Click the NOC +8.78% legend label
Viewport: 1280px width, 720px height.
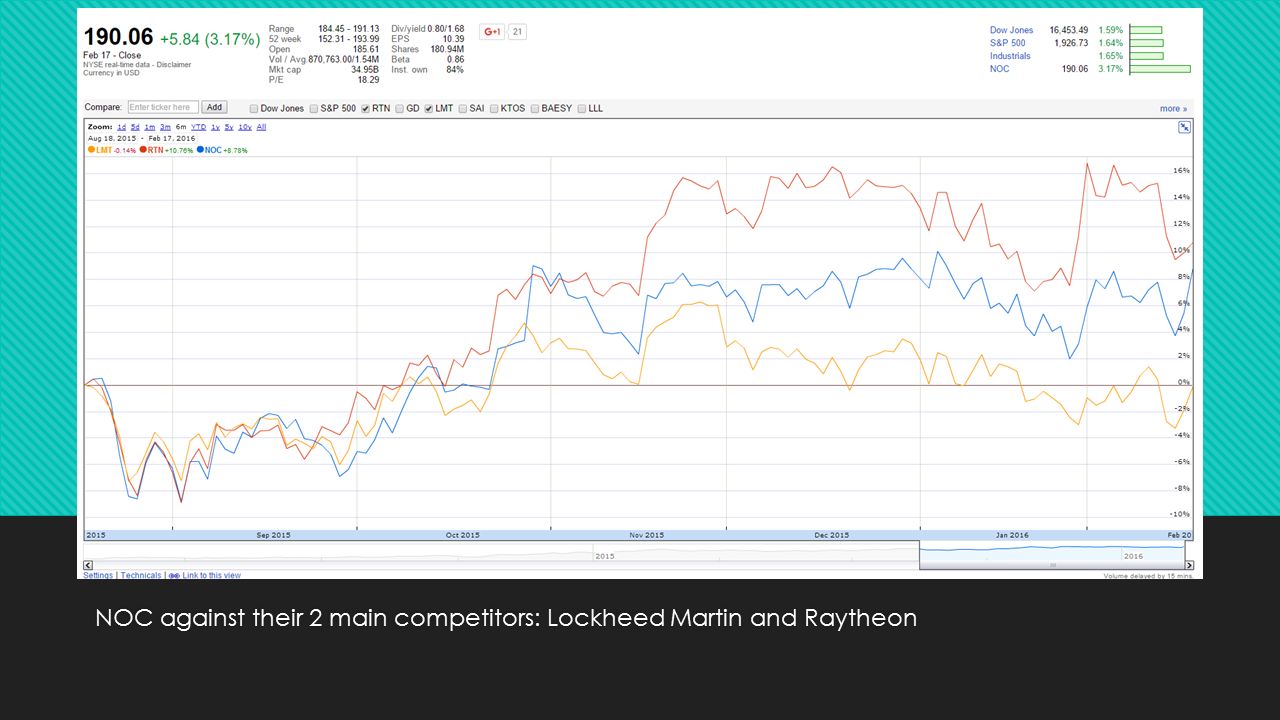tap(226, 150)
